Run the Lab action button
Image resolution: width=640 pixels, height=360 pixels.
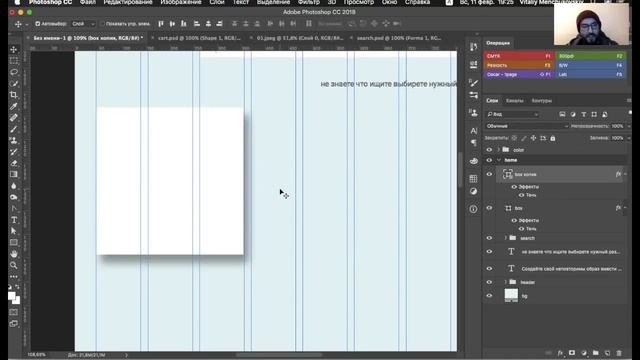(591, 75)
